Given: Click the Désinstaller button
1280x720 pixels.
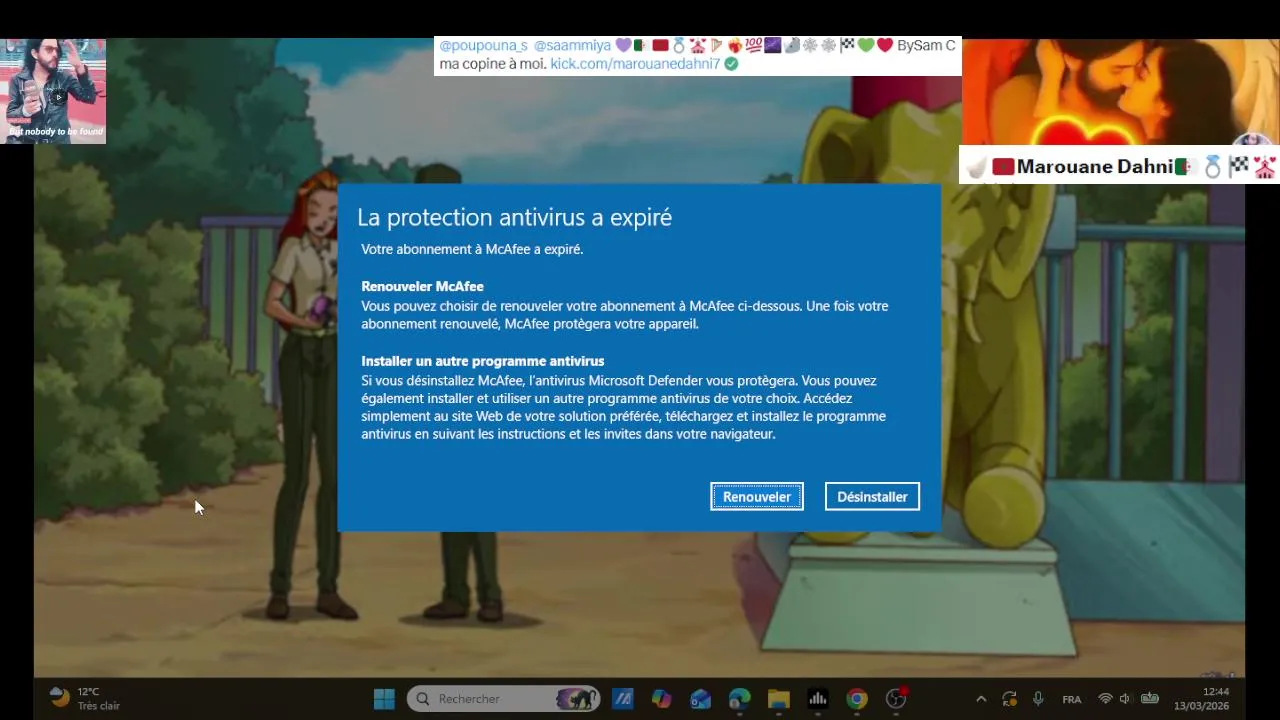Looking at the screenshot, I should (x=872, y=497).
